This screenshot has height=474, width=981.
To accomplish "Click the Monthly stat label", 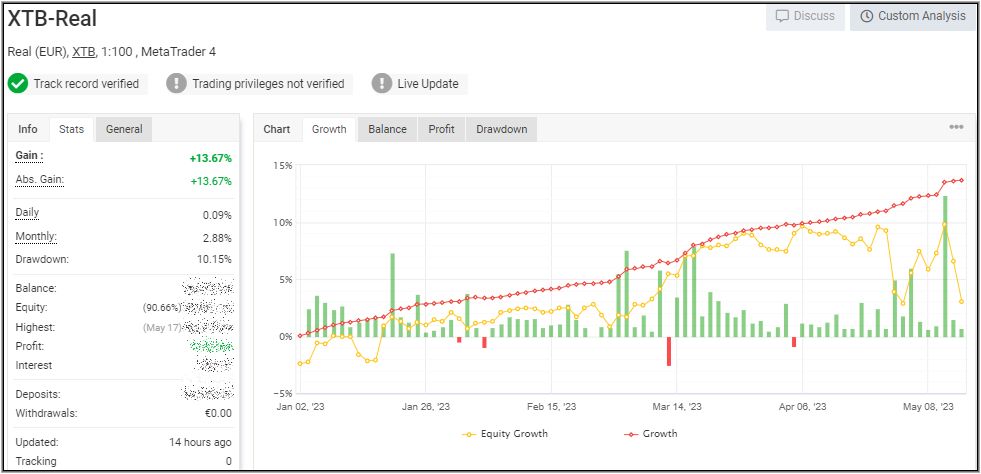I will [x=36, y=237].
